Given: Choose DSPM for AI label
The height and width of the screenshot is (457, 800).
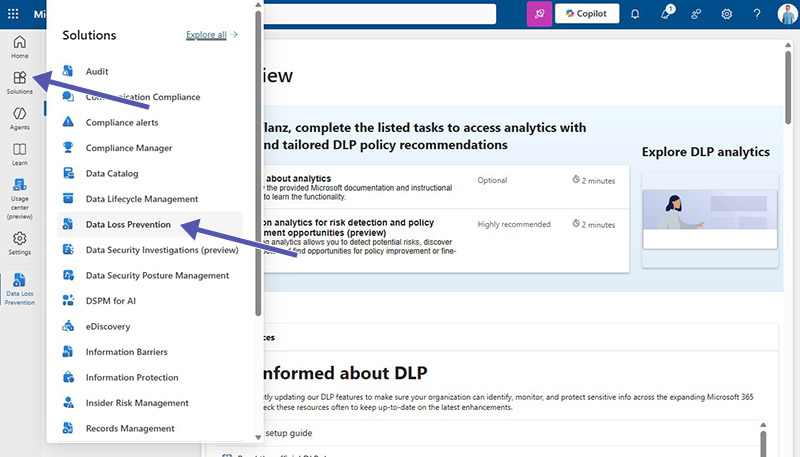Looking at the screenshot, I should click(x=111, y=301).
